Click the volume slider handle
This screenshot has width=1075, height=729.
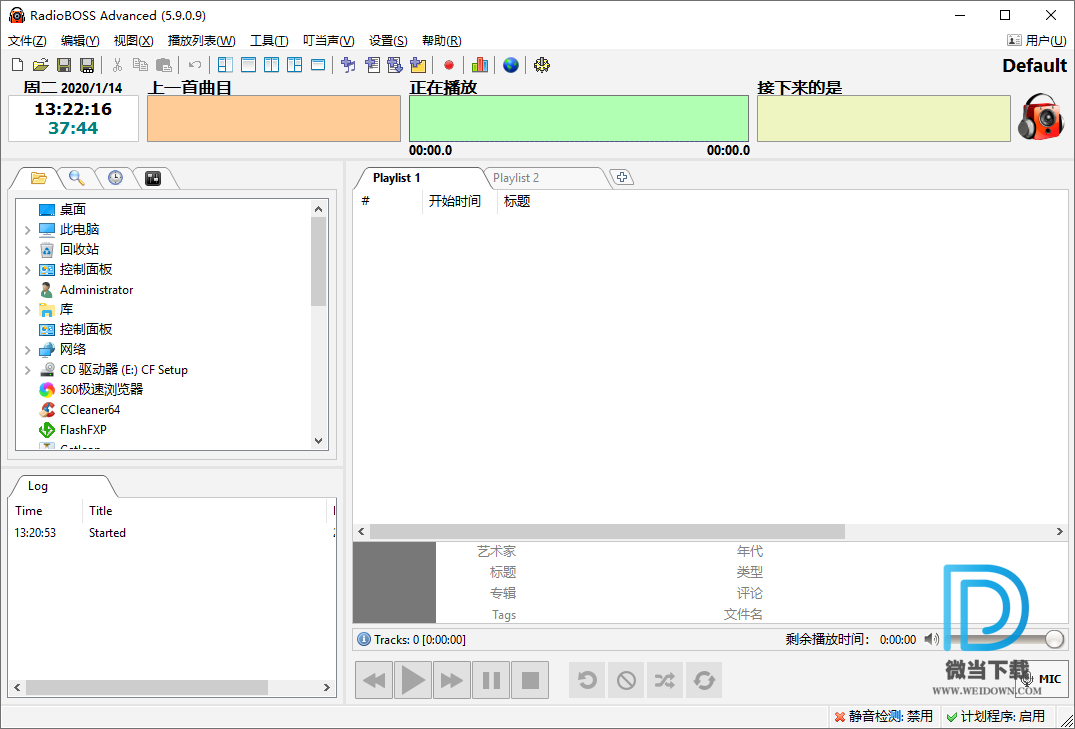pos(1054,639)
